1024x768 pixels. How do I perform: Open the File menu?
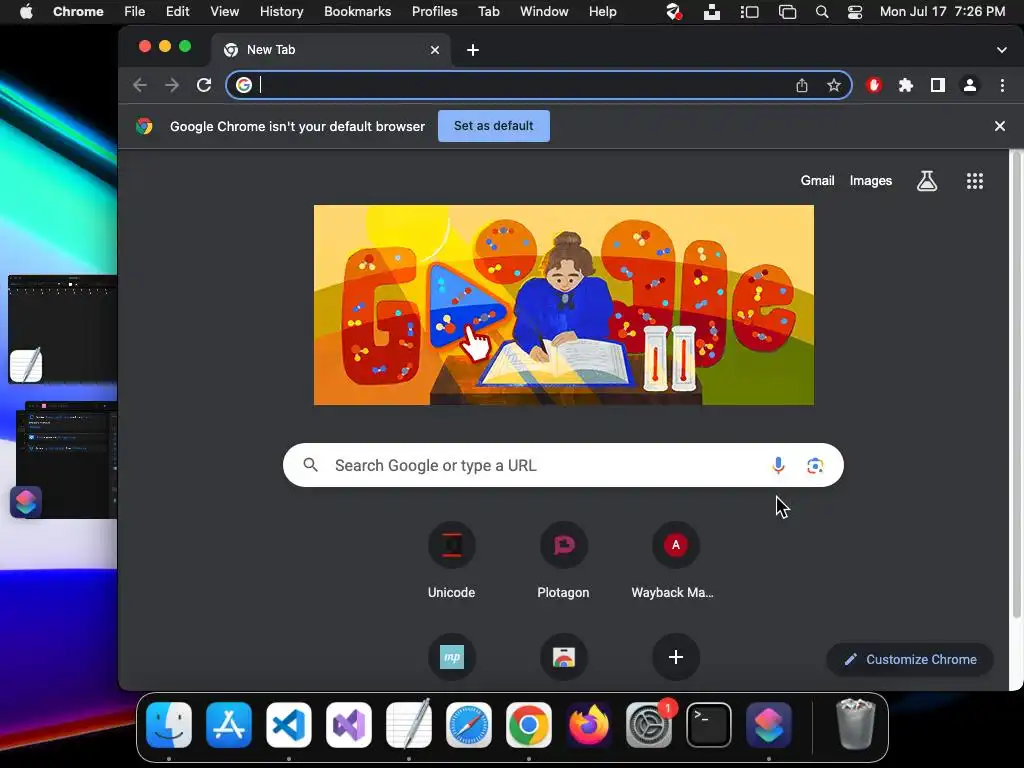pos(135,12)
